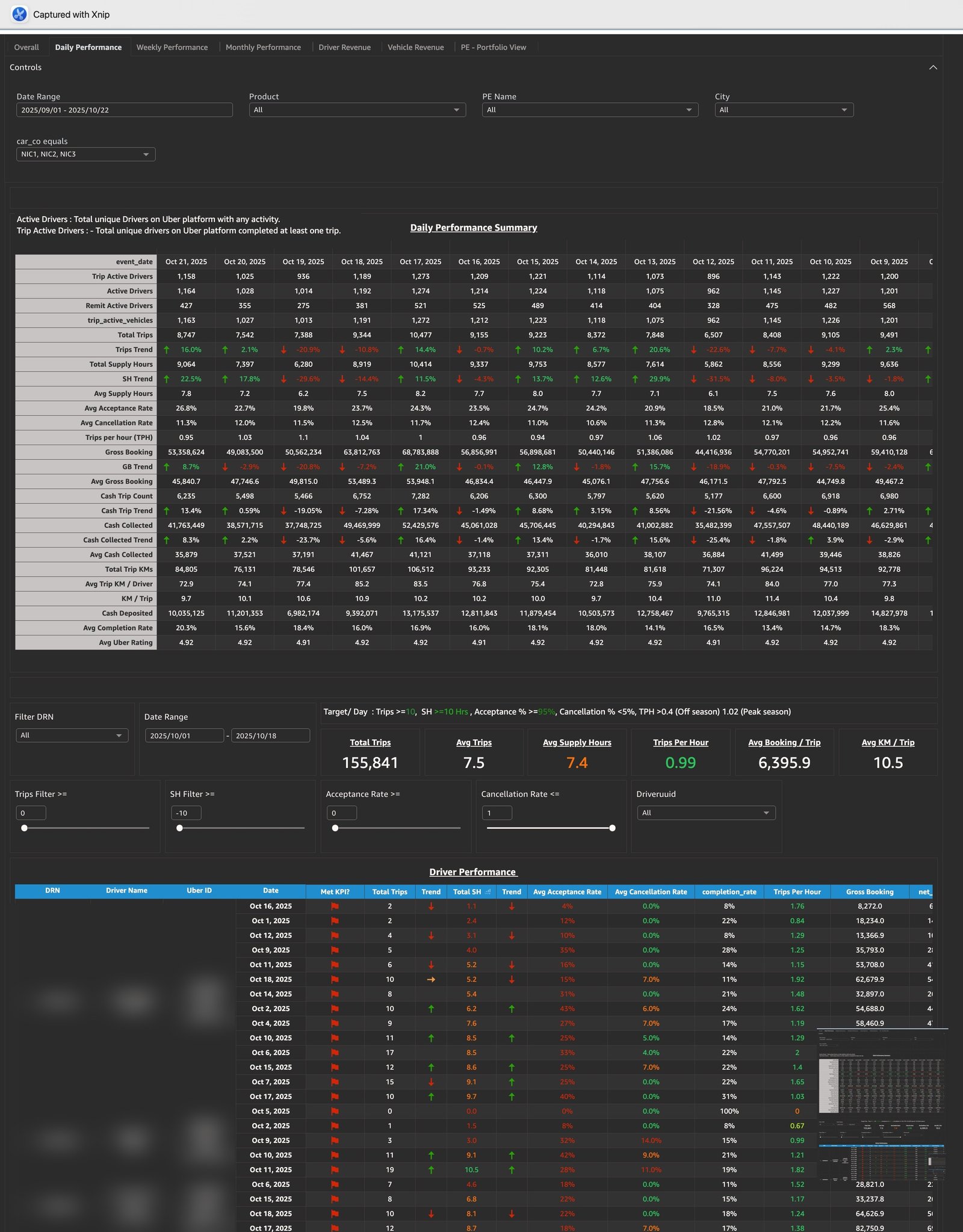The image size is (963, 1232).
Task: Click the Trips Filter slider handle
Action: (24, 828)
